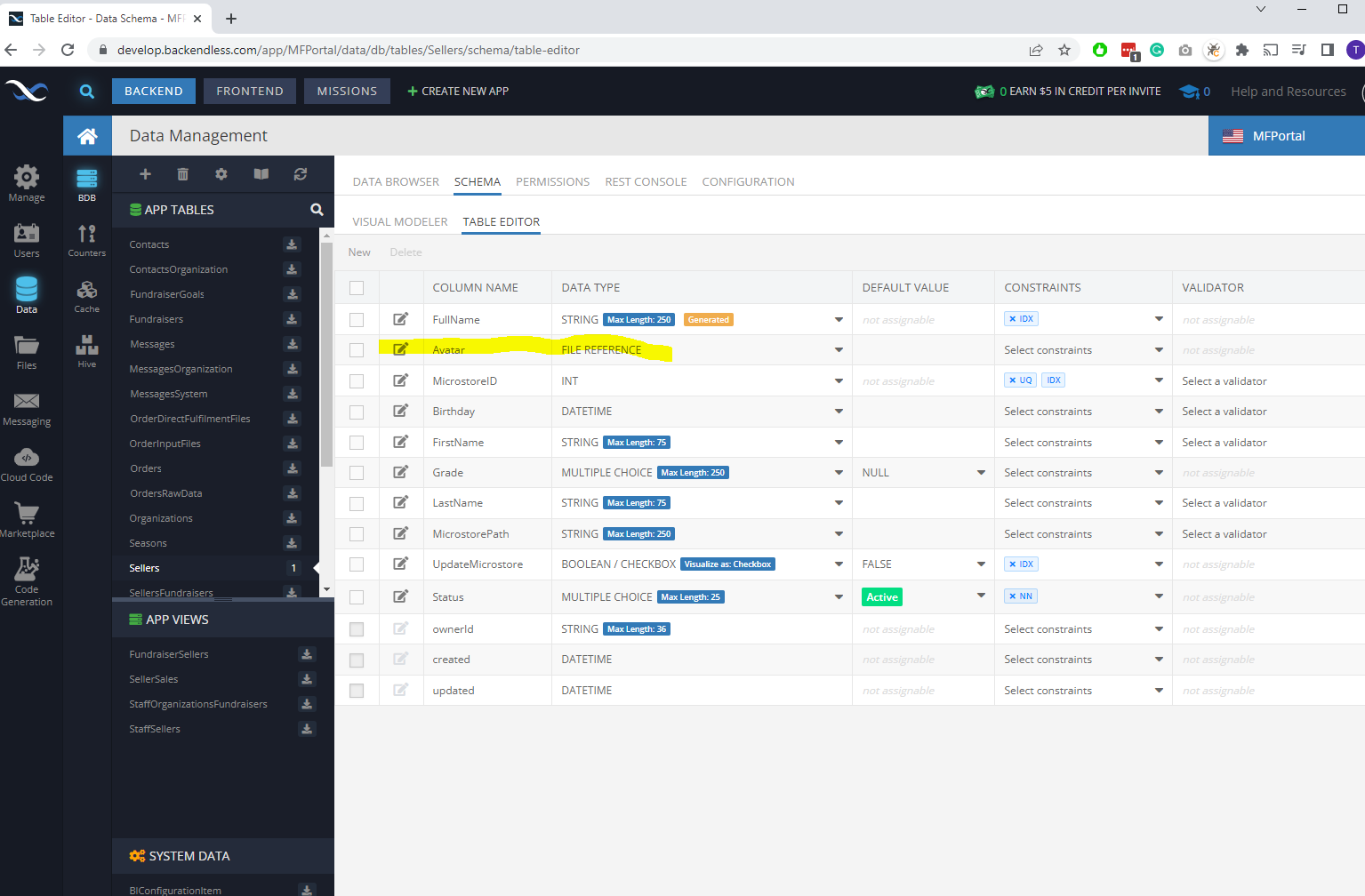Click the trash icon above App Tables
This screenshot has width=1365, height=896.
click(x=182, y=174)
